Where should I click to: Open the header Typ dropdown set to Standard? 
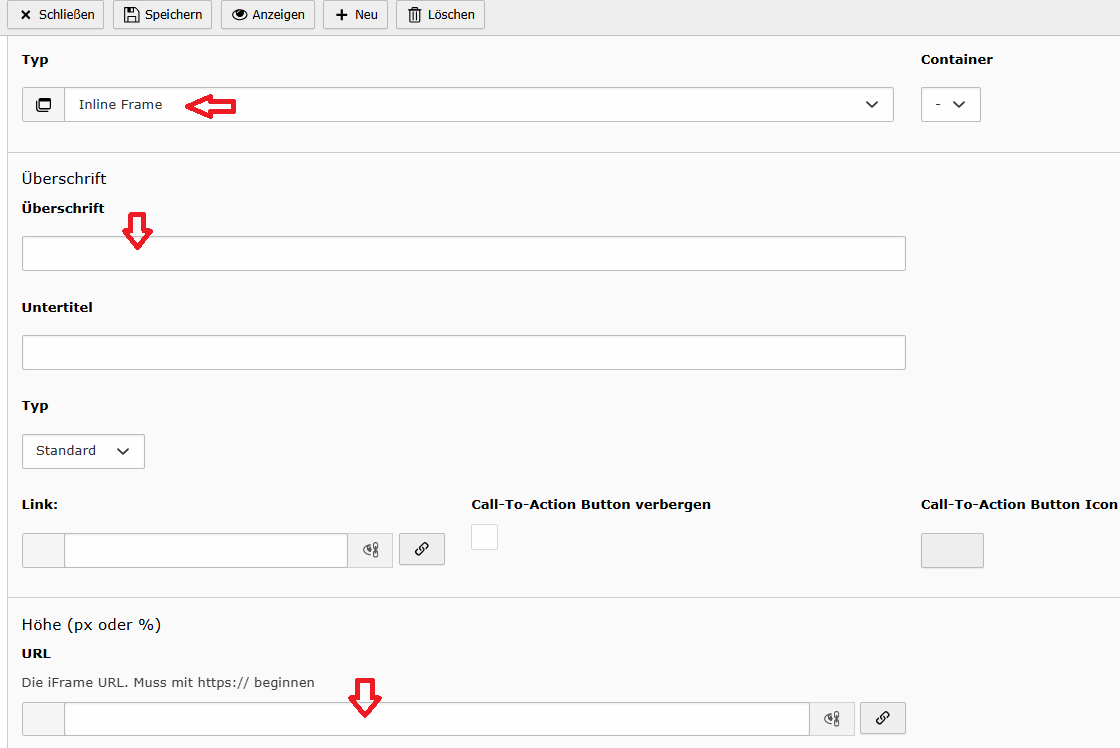[83, 451]
